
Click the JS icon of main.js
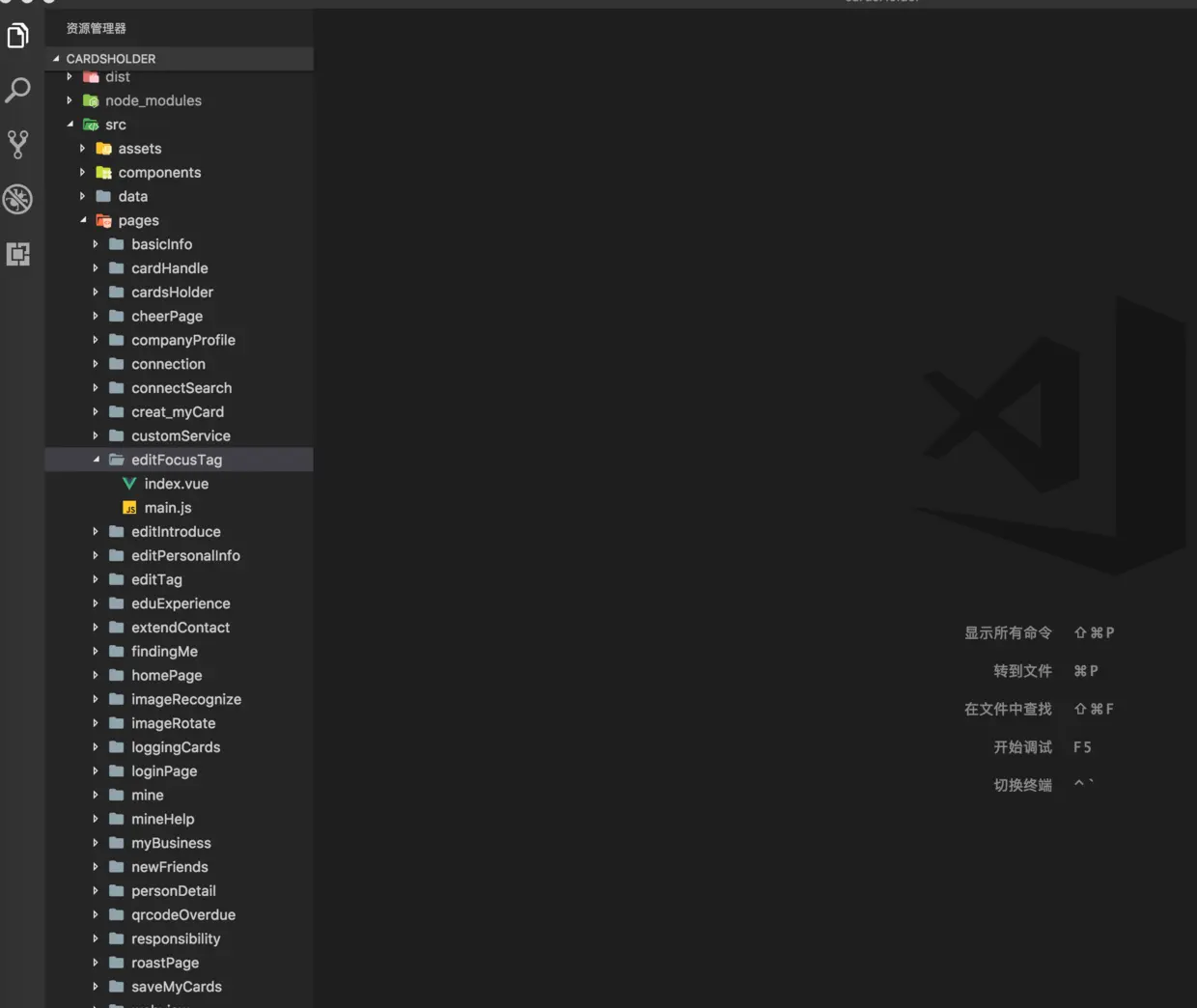129,508
